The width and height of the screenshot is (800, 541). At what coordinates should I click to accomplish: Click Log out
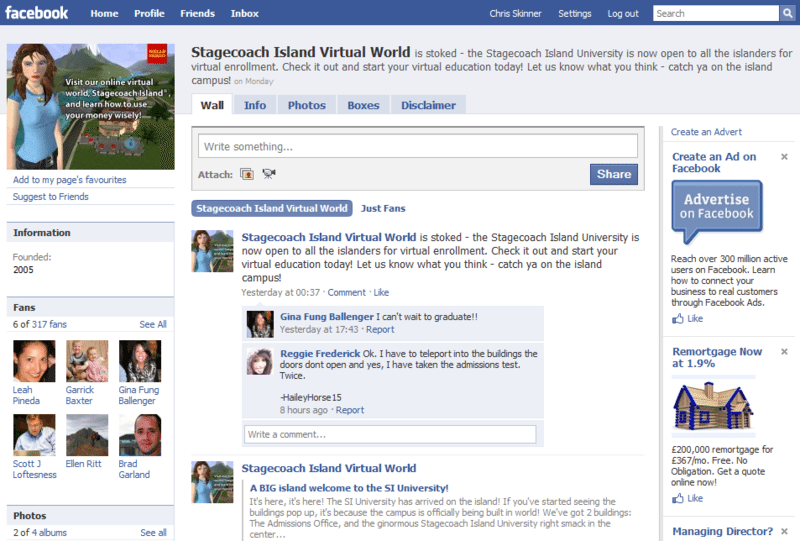[x=622, y=13]
